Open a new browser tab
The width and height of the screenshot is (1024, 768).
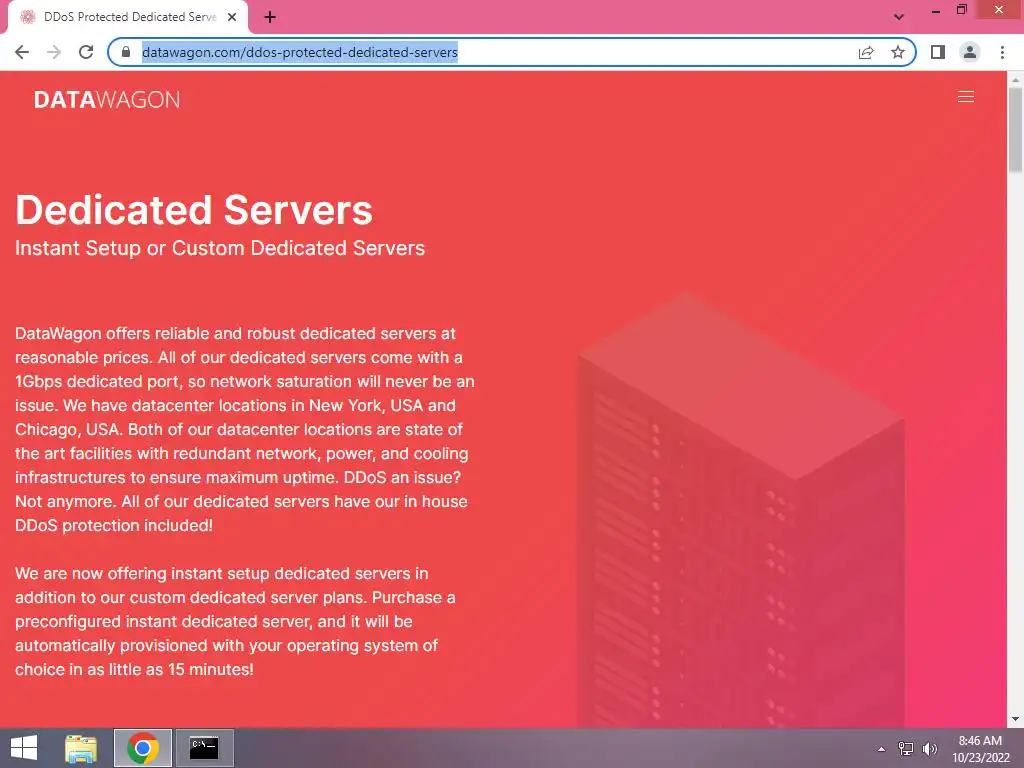(x=270, y=17)
